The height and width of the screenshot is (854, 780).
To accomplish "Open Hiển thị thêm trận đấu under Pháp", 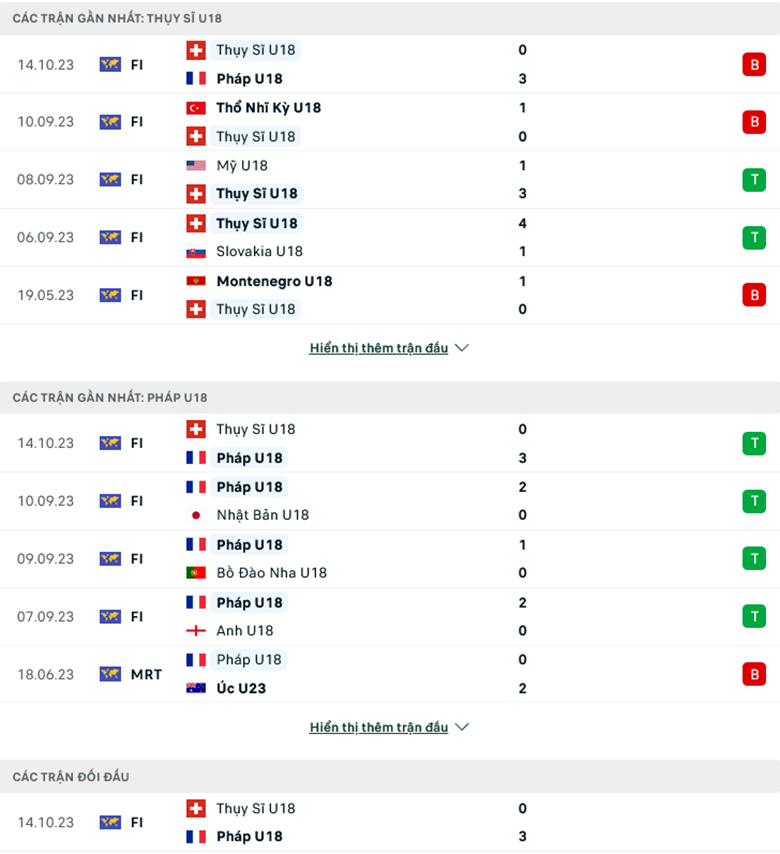I will [379, 728].
